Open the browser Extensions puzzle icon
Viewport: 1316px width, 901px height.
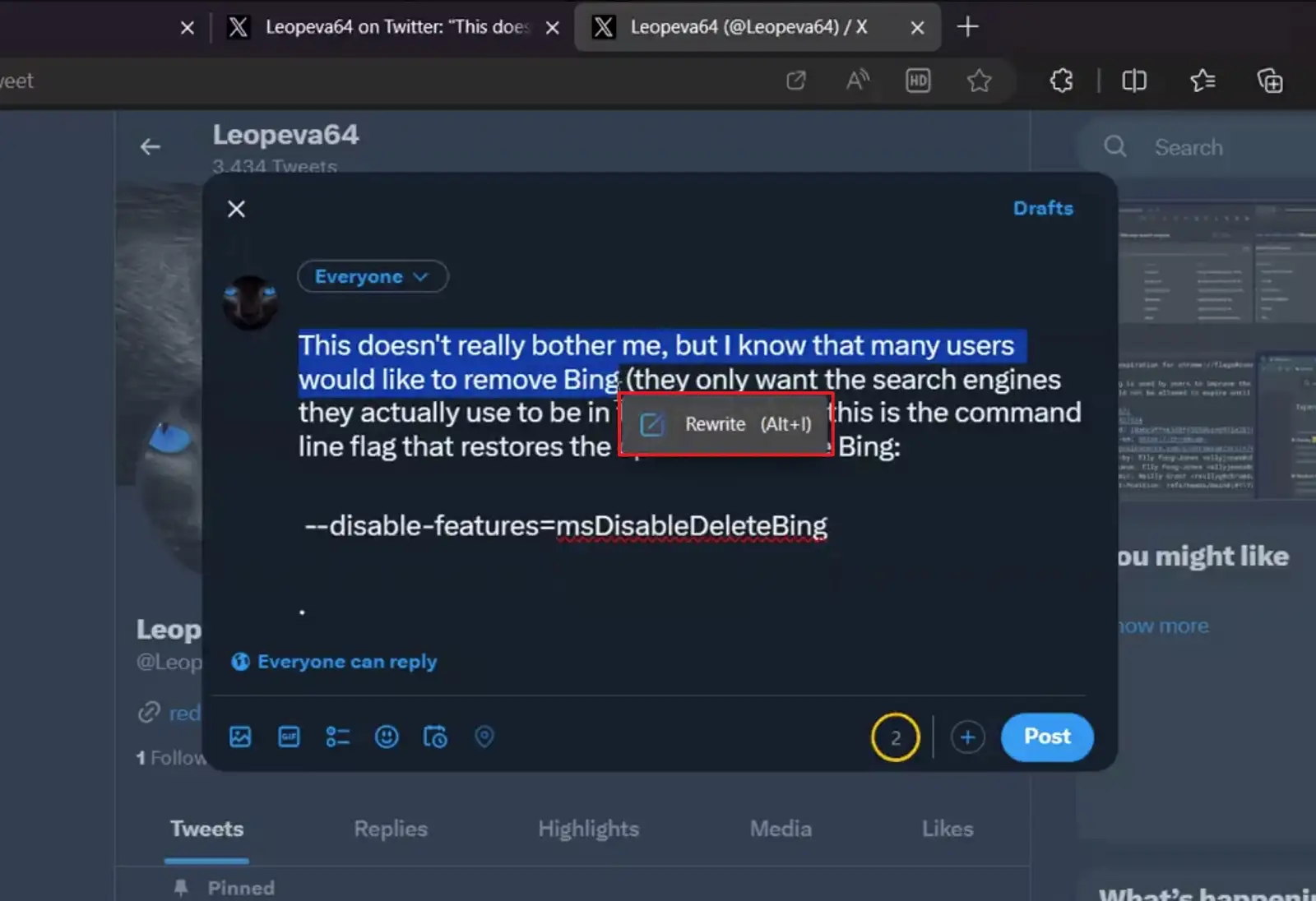coord(1062,81)
